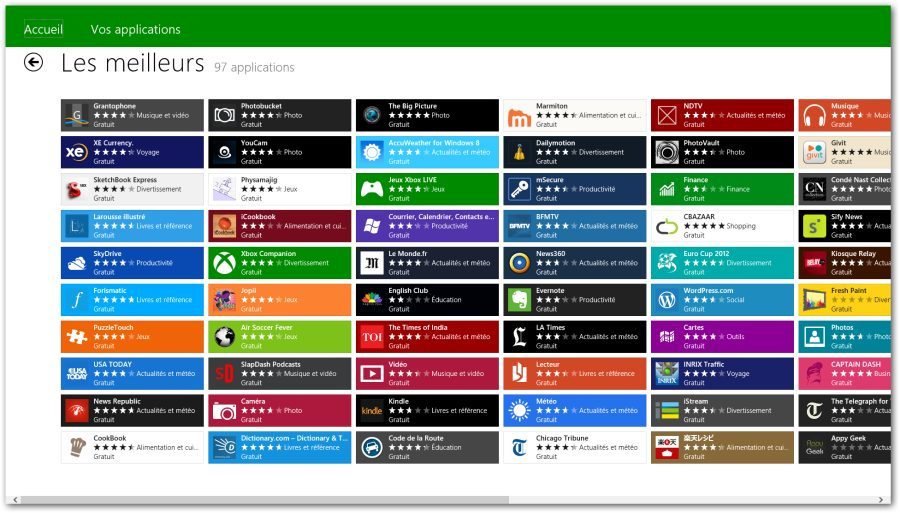The image size is (900, 513).
Task: Switch to Vos applications tab
Action: pyautogui.click(x=135, y=29)
